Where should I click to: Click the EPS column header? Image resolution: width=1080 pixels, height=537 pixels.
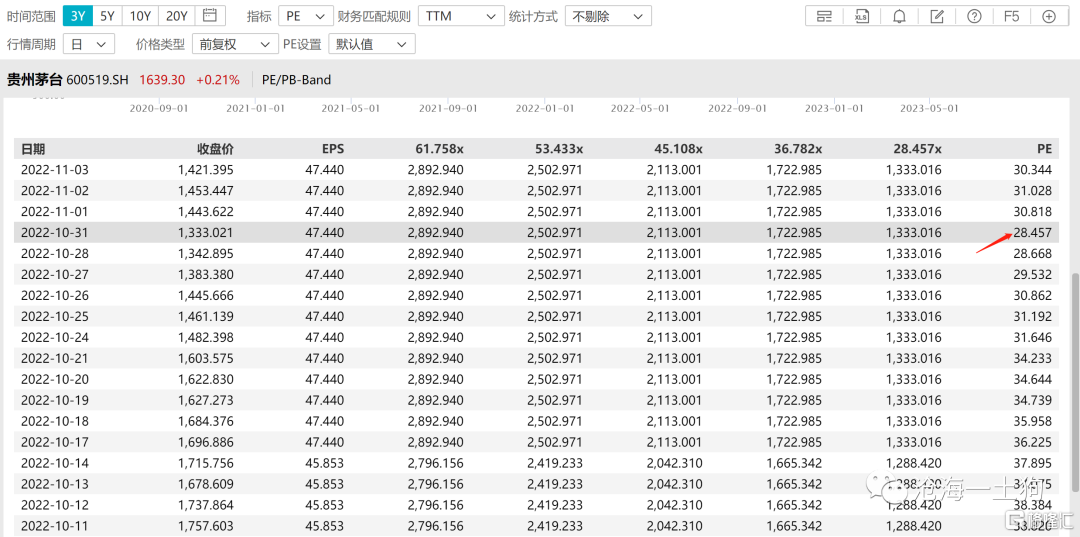(x=334, y=149)
